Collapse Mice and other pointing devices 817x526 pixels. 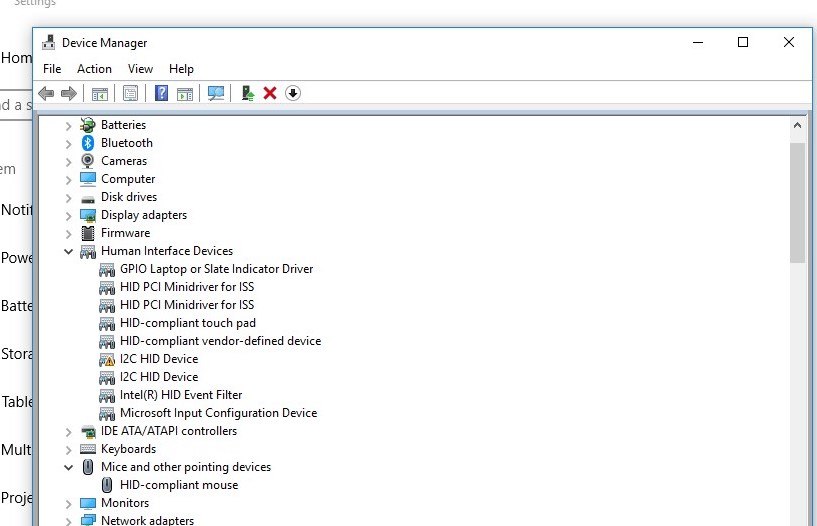click(x=69, y=467)
